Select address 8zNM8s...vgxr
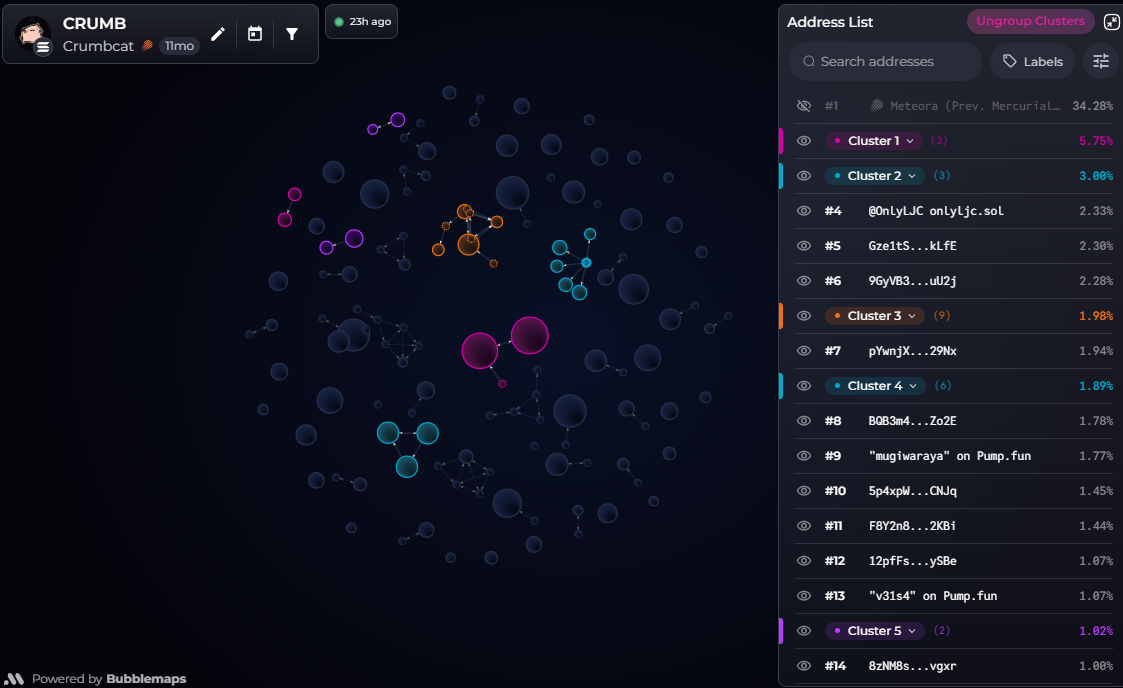This screenshot has height=688, width=1123. [x=912, y=666]
